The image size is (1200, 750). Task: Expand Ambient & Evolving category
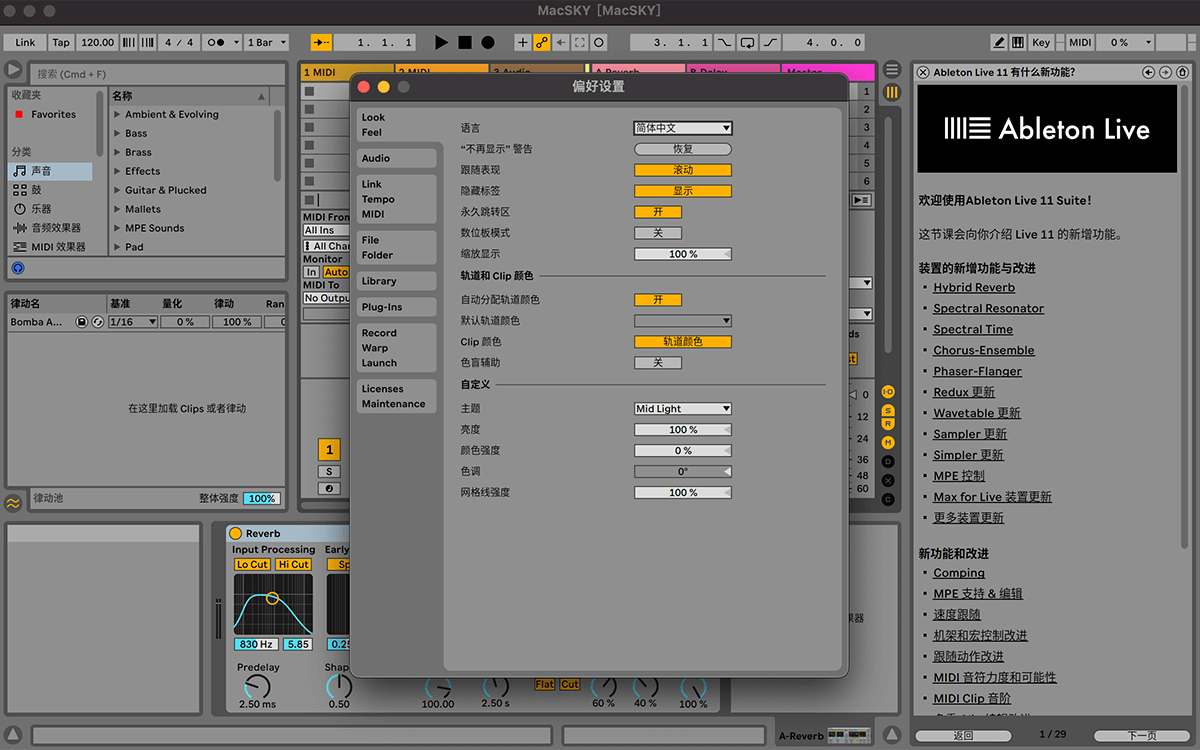coord(117,115)
